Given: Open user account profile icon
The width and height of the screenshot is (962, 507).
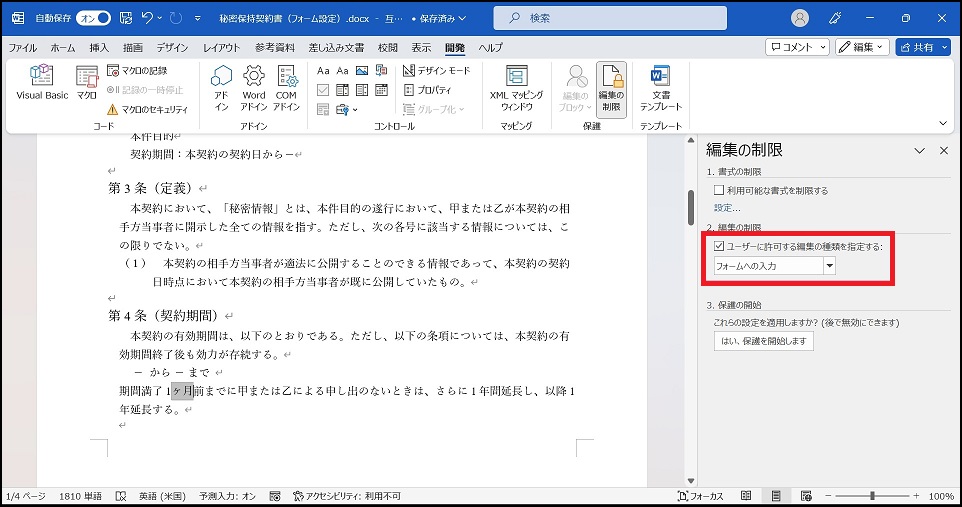Looking at the screenshot, I should (x=799, y=18).
